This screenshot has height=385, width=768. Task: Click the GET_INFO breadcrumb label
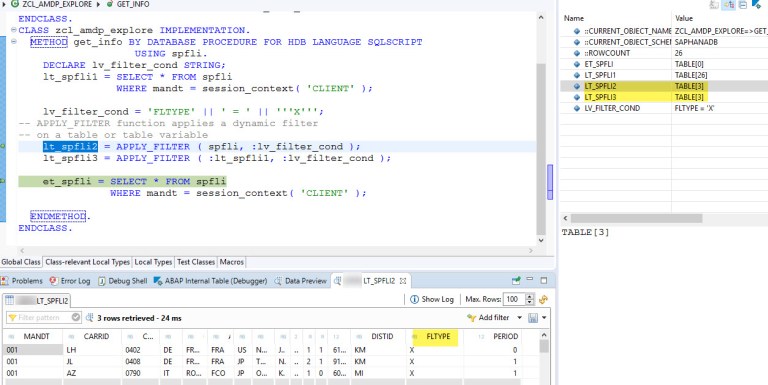coord(133,4)
